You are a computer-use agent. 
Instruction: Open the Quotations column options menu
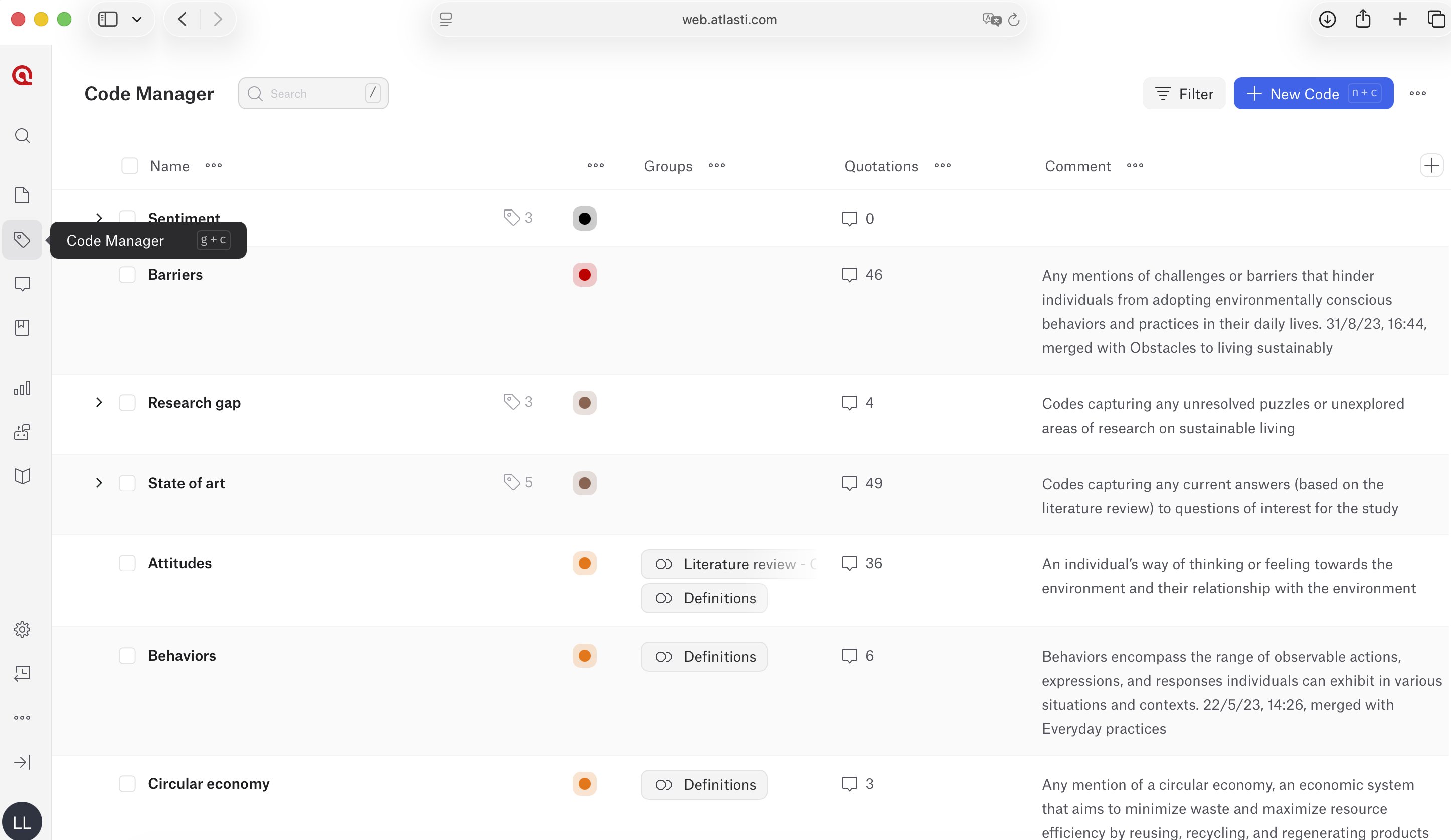pos(942,166)
